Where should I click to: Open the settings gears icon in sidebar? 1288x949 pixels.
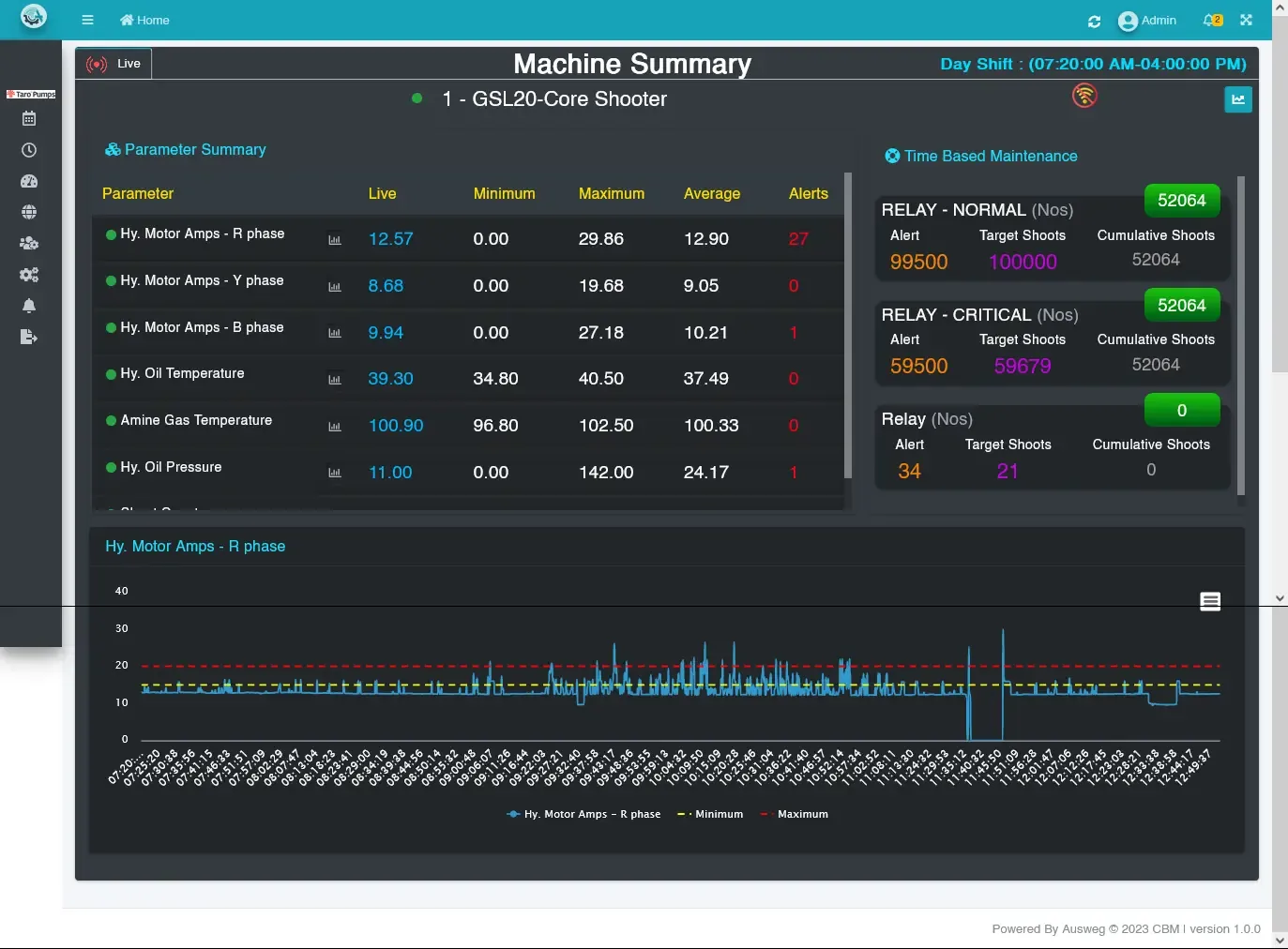29,275
